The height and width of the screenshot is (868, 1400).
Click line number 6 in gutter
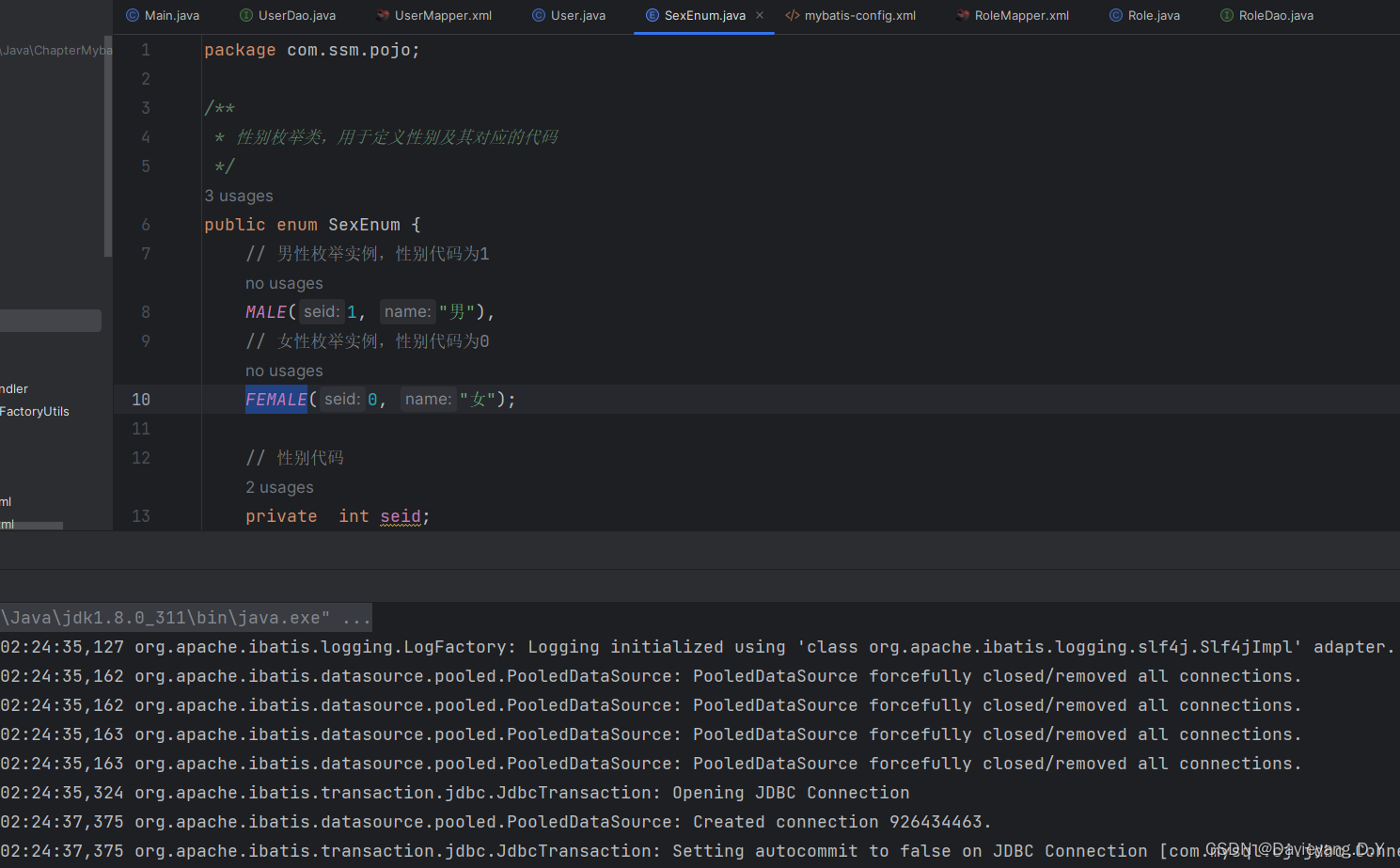coord(146,225)
